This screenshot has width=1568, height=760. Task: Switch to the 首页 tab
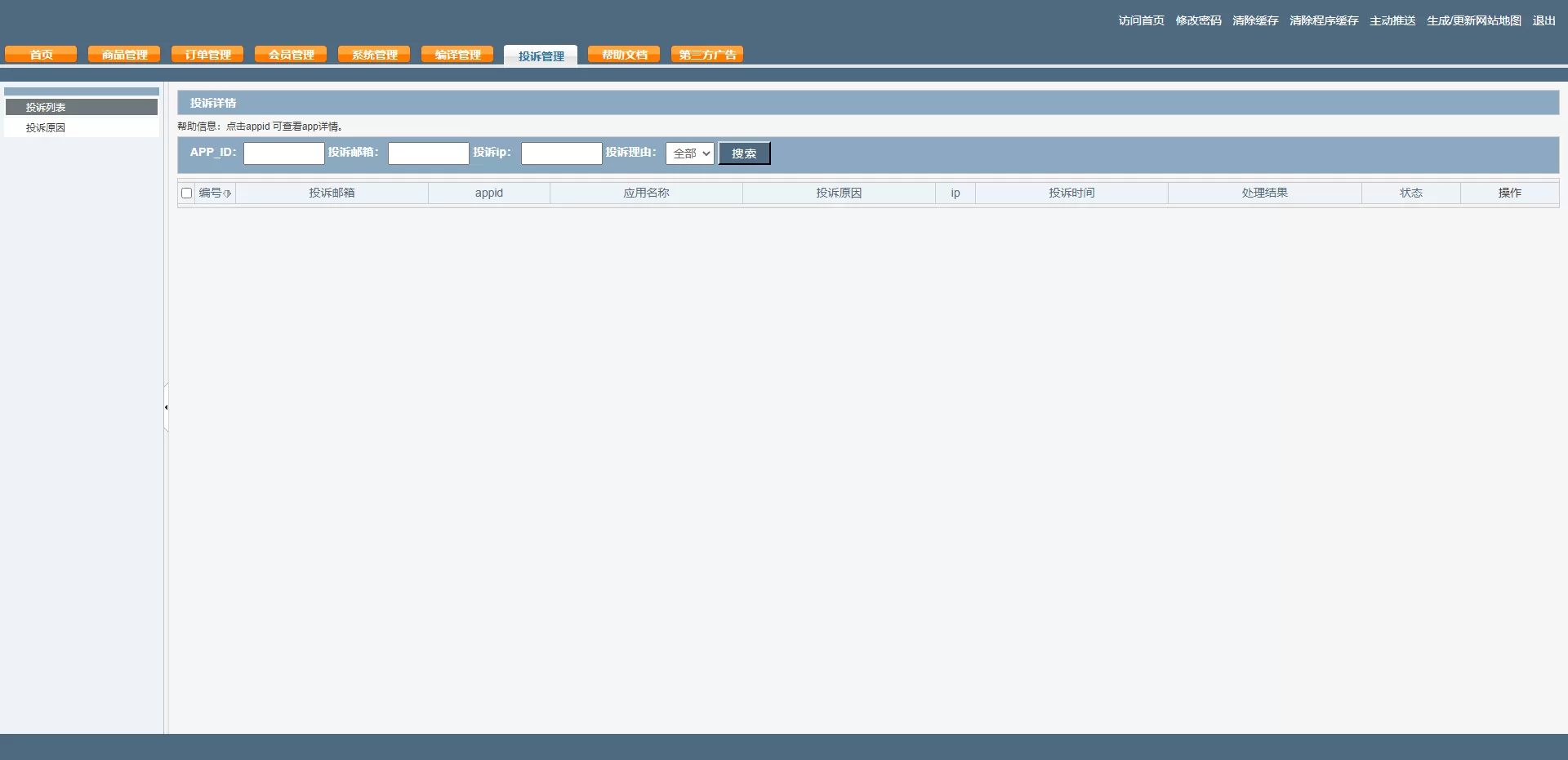[41, 55]
